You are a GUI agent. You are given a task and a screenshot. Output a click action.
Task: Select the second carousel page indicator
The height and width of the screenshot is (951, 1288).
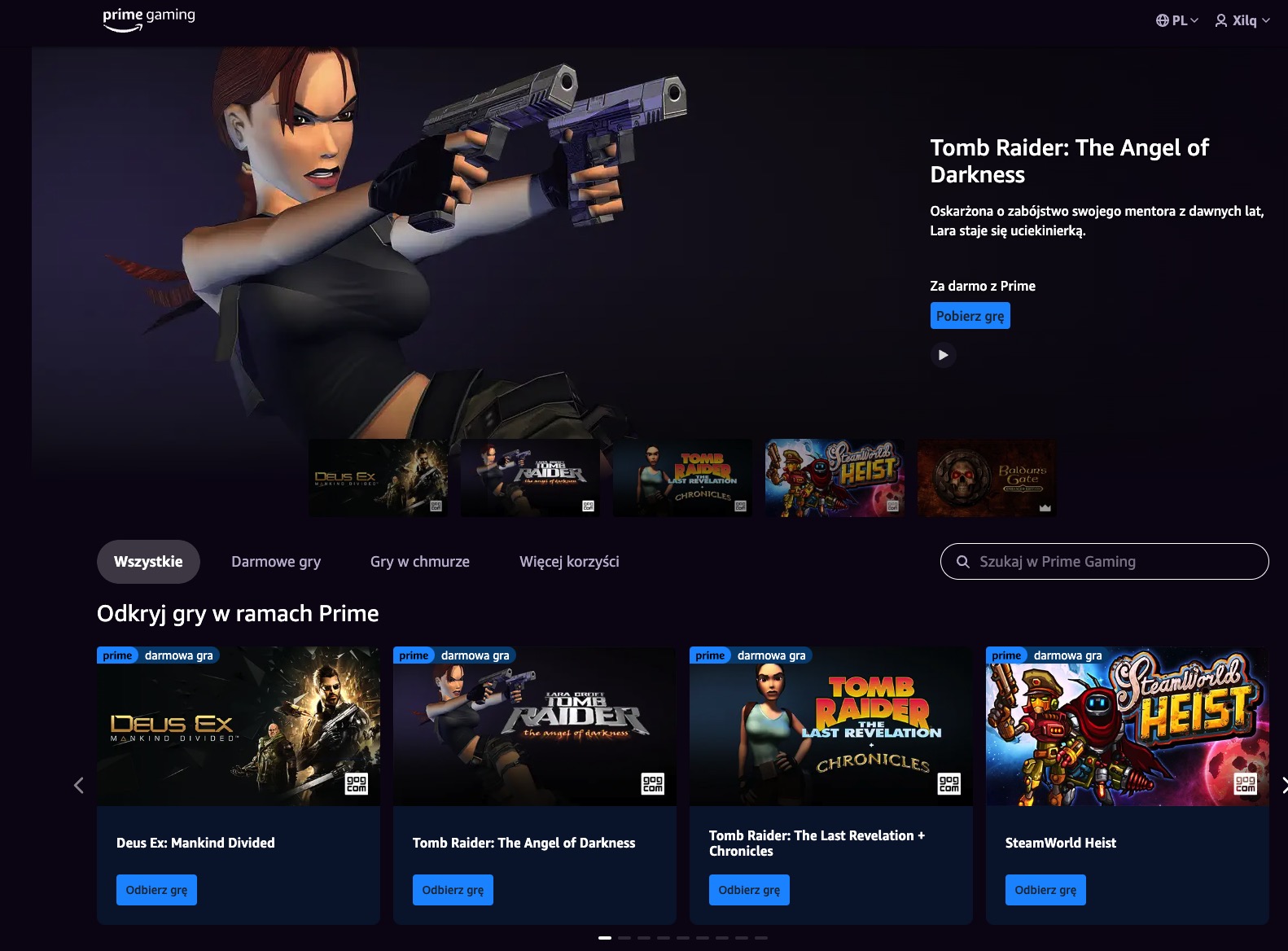(x=624, y=938)
